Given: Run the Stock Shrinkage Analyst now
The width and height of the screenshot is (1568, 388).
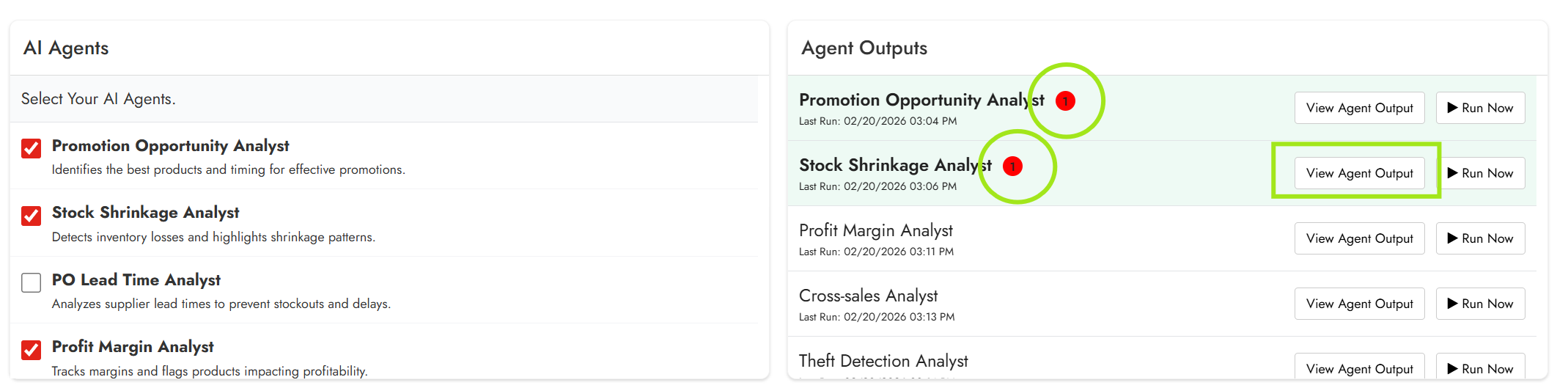Looking at the screenshot, I should [1479, 173].
